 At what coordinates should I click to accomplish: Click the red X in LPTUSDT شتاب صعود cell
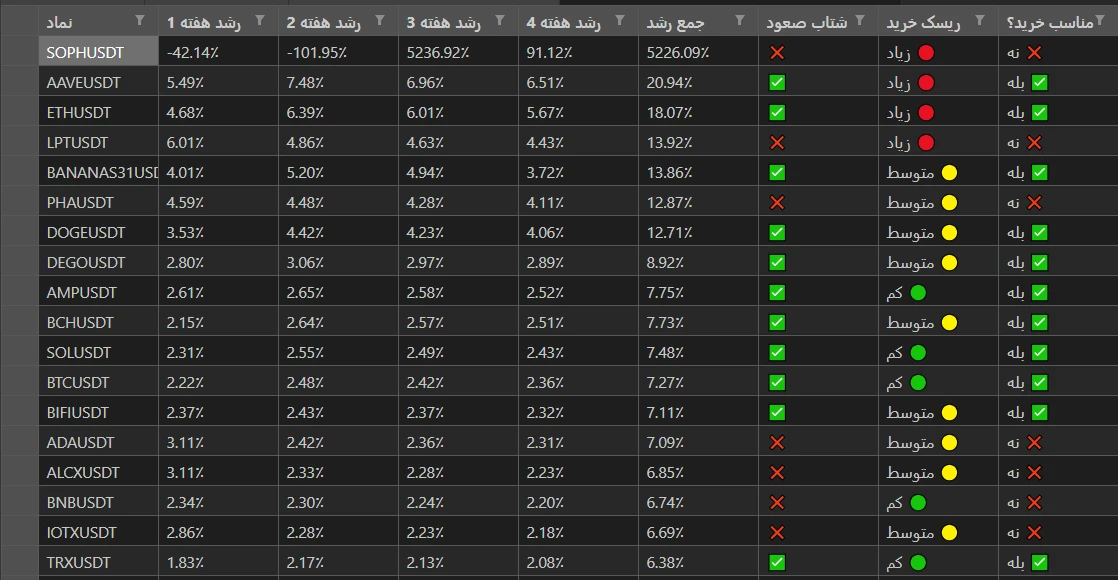coord(777,143)
